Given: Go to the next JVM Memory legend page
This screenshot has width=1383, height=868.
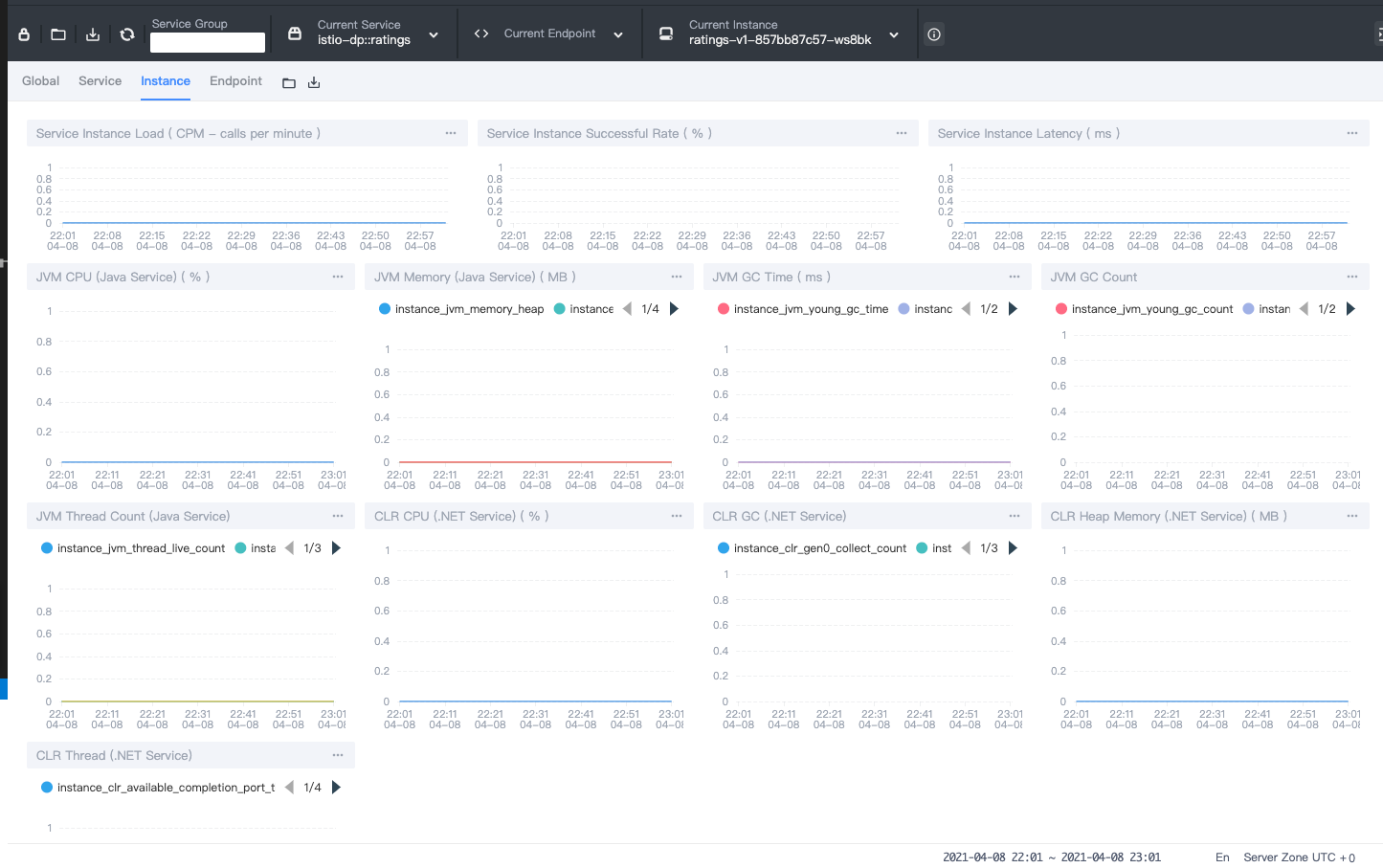Looking at the screenshot, I should pyautogui.click(x=675, y=309).
